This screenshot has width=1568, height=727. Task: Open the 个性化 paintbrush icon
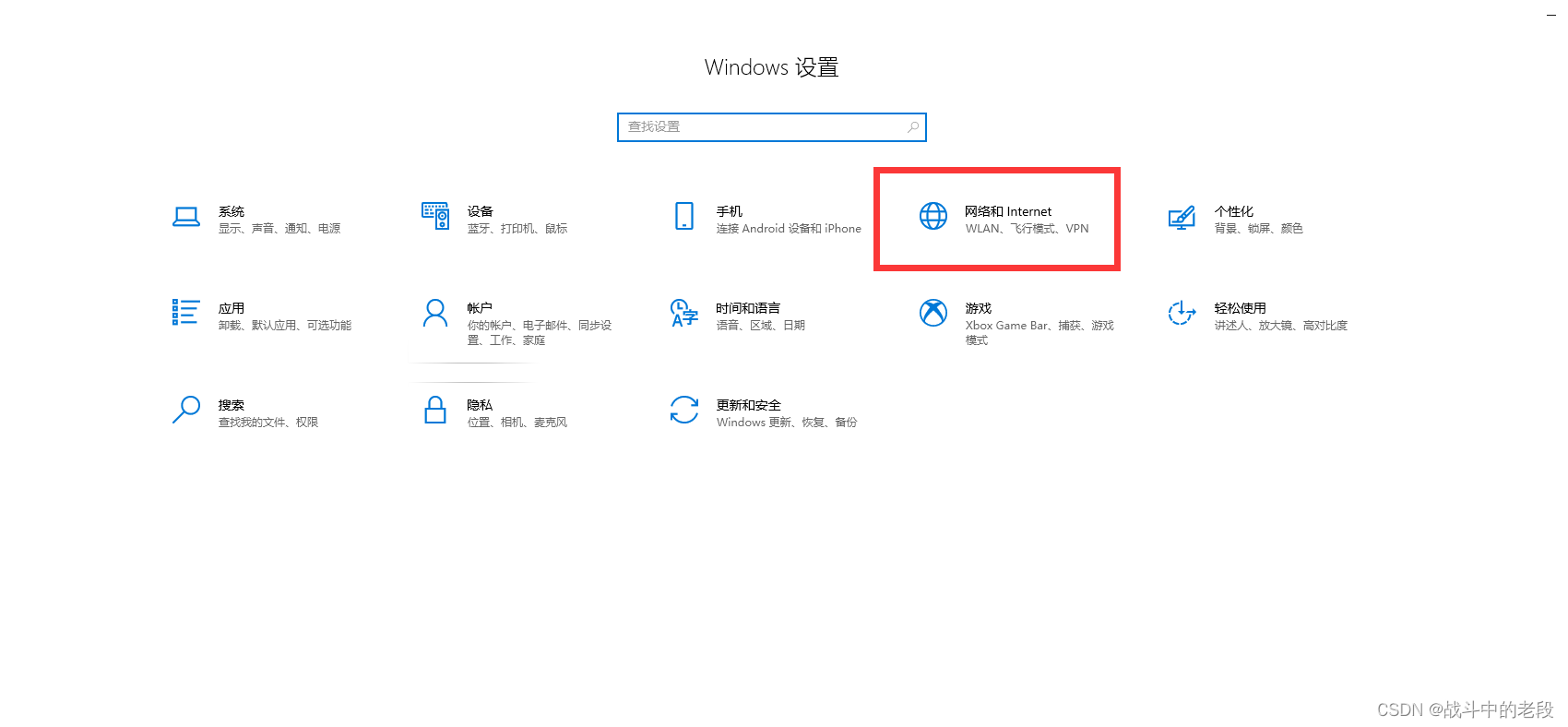click(x=1182, y=218)
